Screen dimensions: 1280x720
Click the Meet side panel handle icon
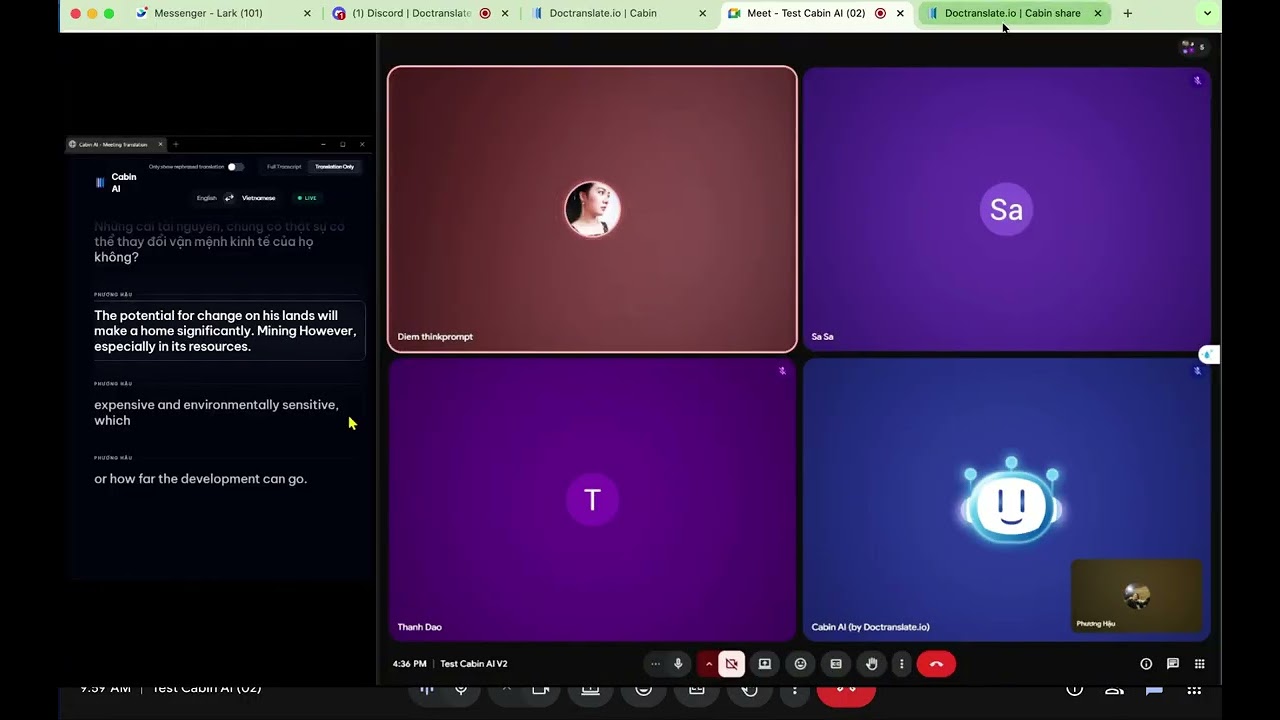(x=1209, y=354)
